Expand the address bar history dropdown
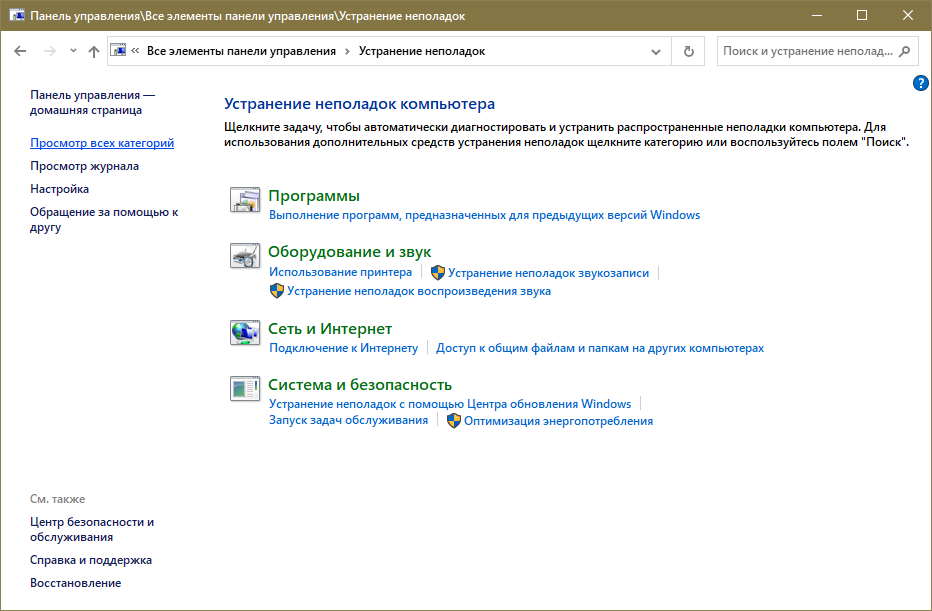The image size is (932, 611). pyautogui.click(x=656, y=51)
